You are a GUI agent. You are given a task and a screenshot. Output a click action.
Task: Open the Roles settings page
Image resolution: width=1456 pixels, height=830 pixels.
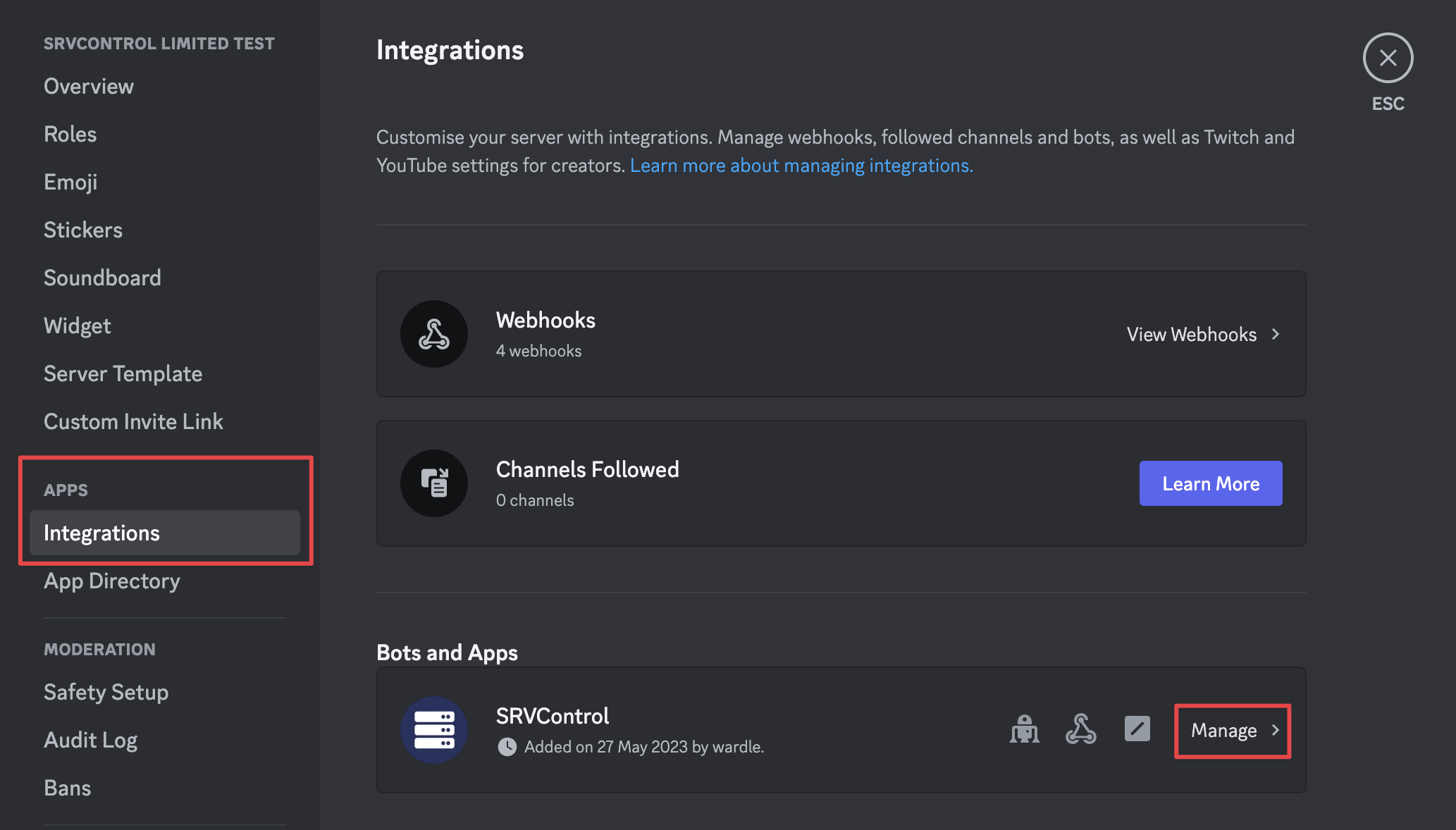[x=70, y=134]
